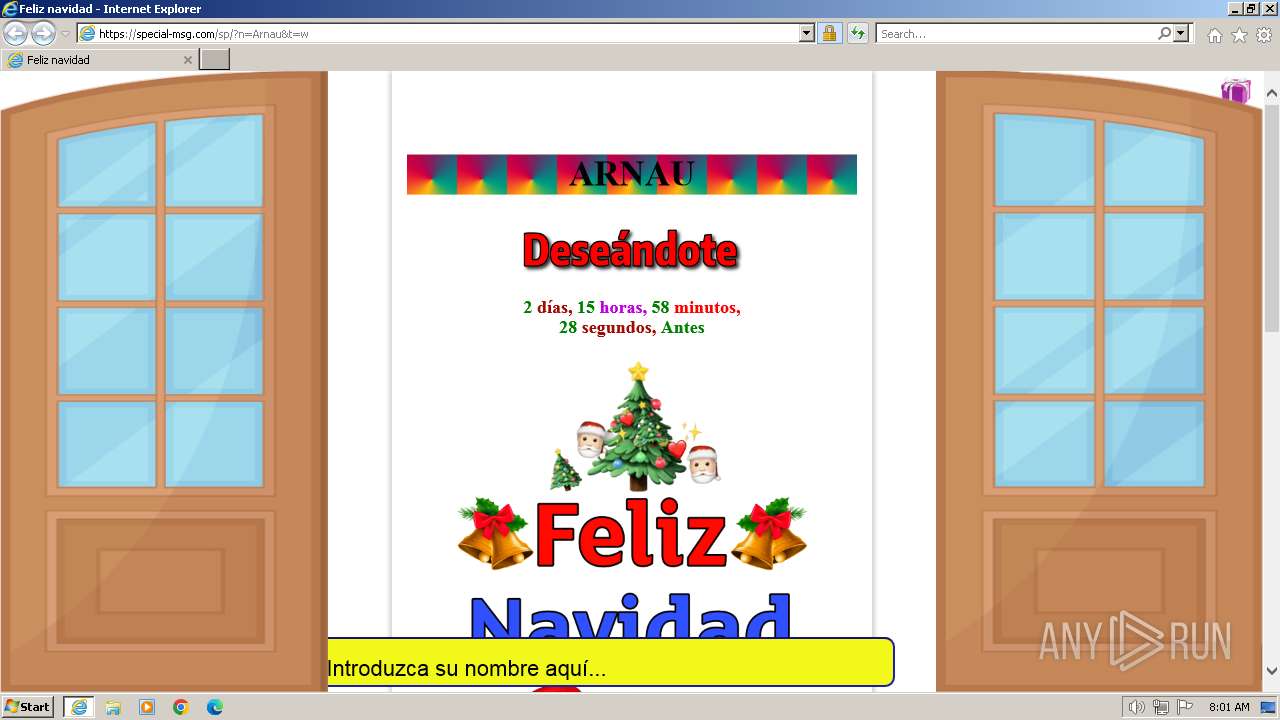Click the left Christmas bells icon
This screenshot has width=1280, height=720.
pyautogui.click(x=495, y=534)
